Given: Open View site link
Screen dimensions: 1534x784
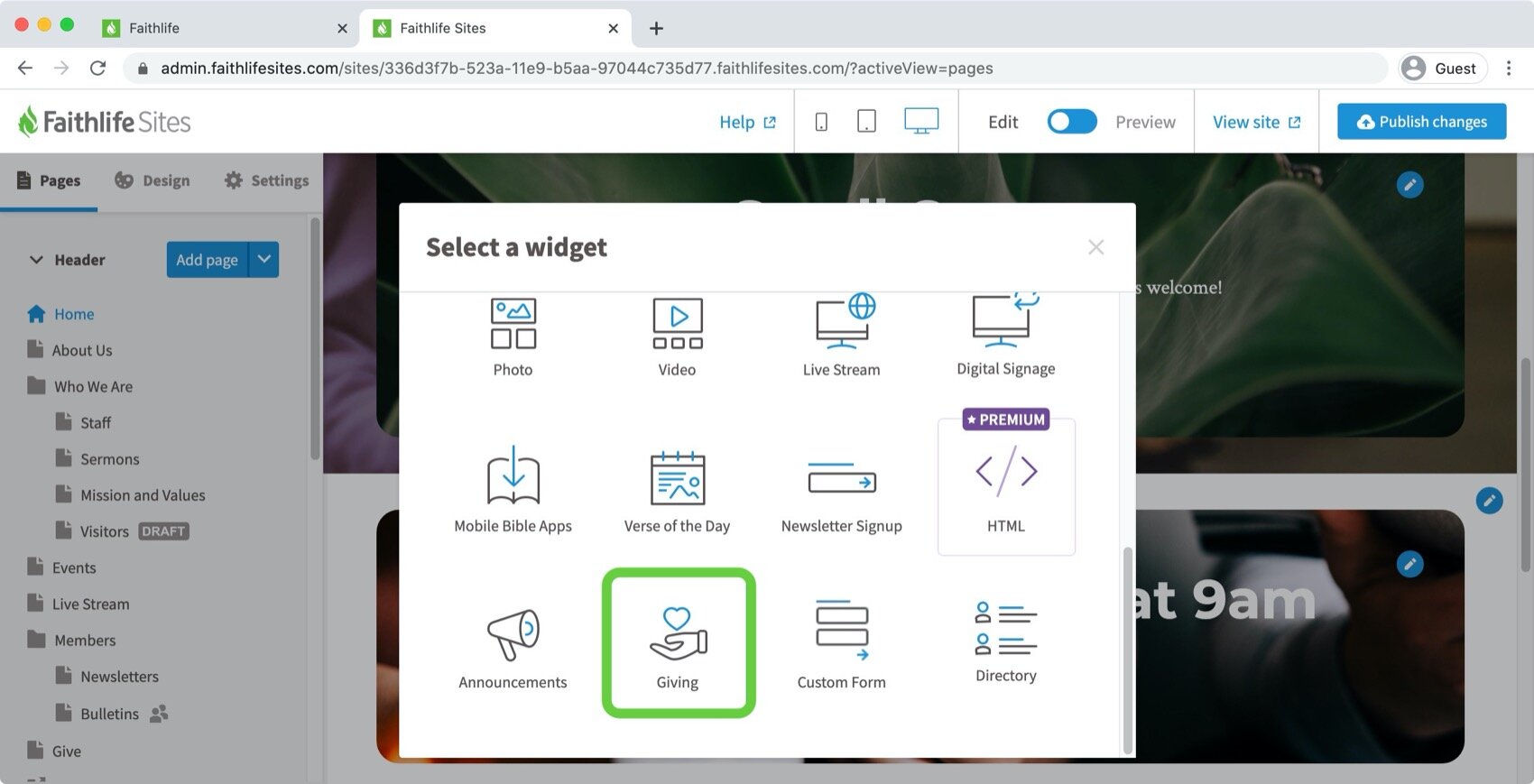Looking at the screenshot, I should pyautogui.click(x=1256, y=122).
